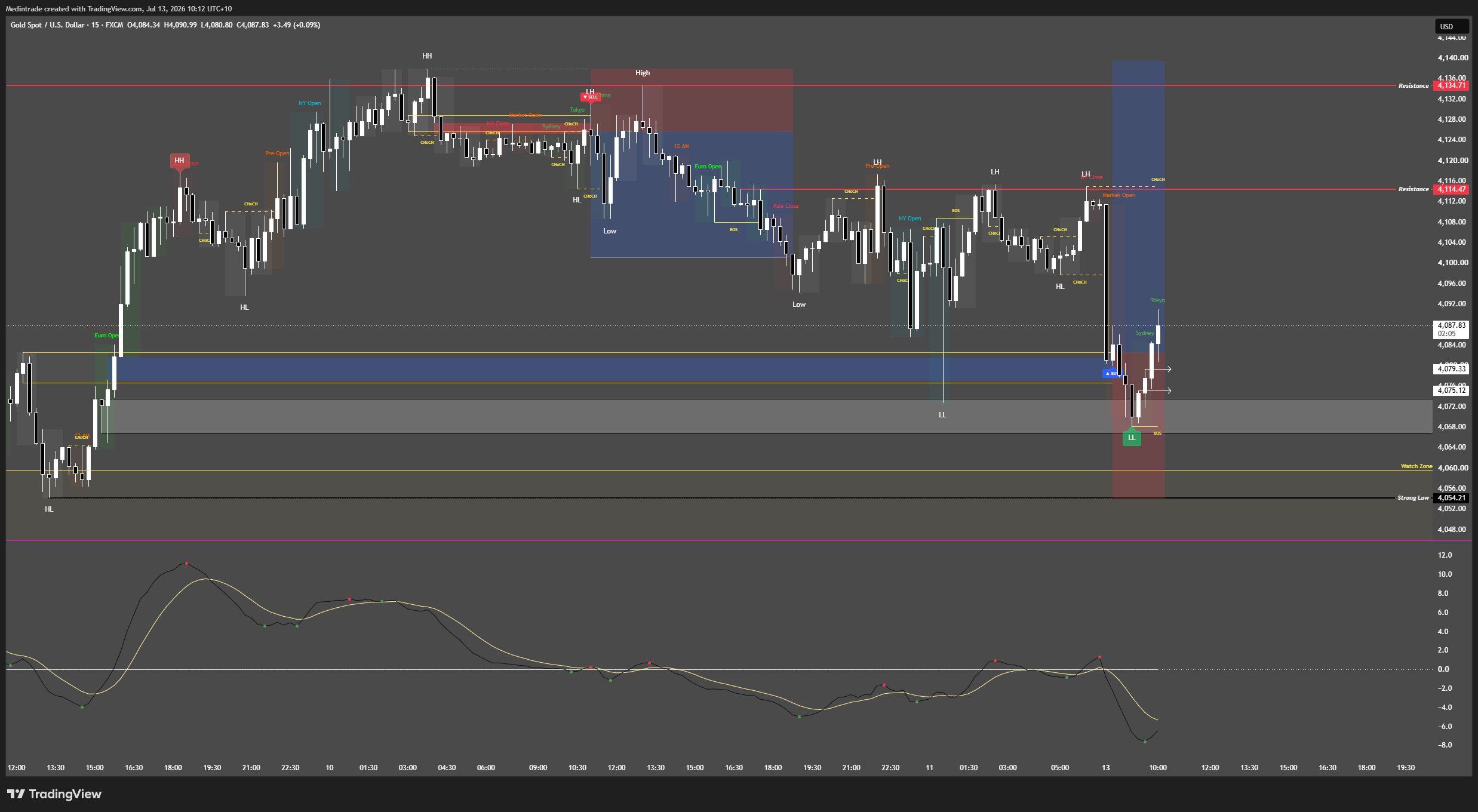This screenshot has width=1478, height=812.
Task: Click the 'High' swing label
Action: click(x=643, y=73)
